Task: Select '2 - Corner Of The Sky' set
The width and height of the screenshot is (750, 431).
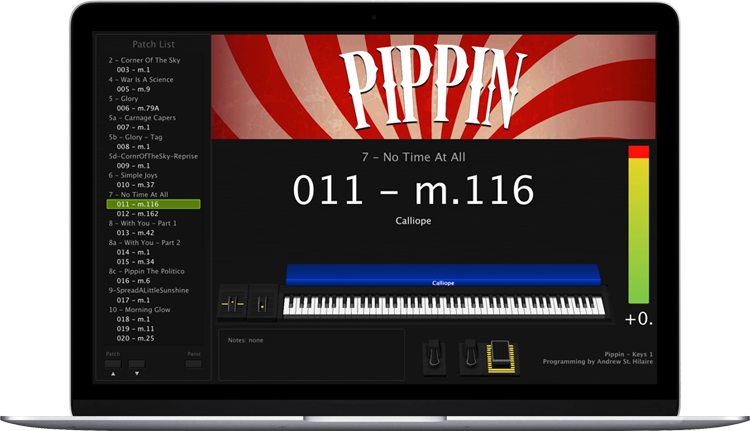Action: point(144,60)
